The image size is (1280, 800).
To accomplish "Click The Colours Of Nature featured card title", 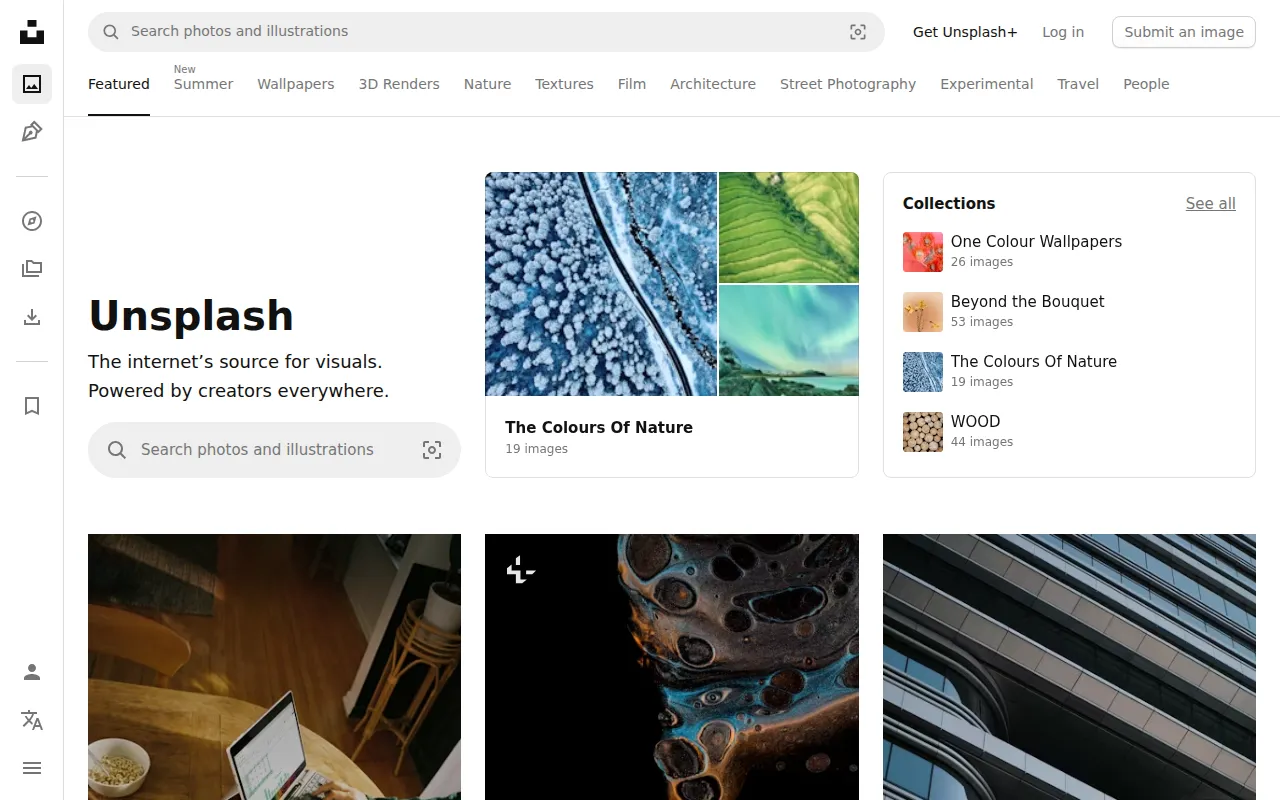I will pyautogui.click(x=599, y=427).
